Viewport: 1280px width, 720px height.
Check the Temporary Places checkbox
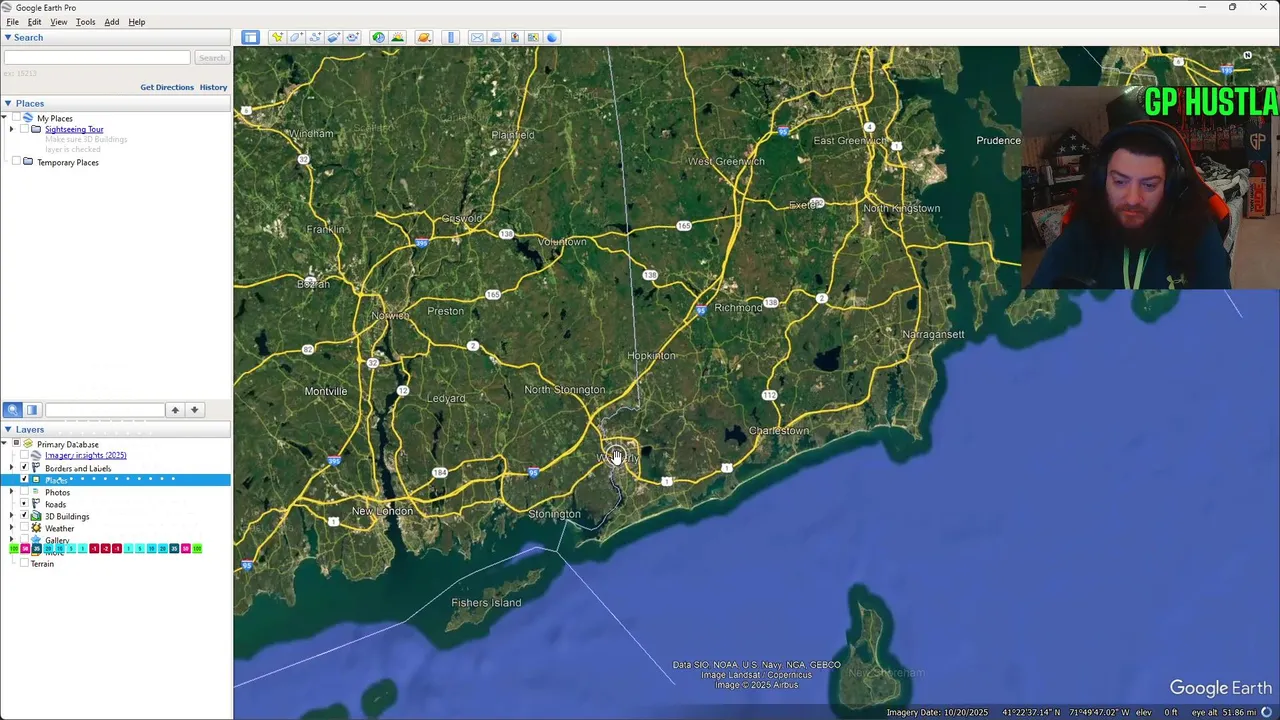pos(16,162)
